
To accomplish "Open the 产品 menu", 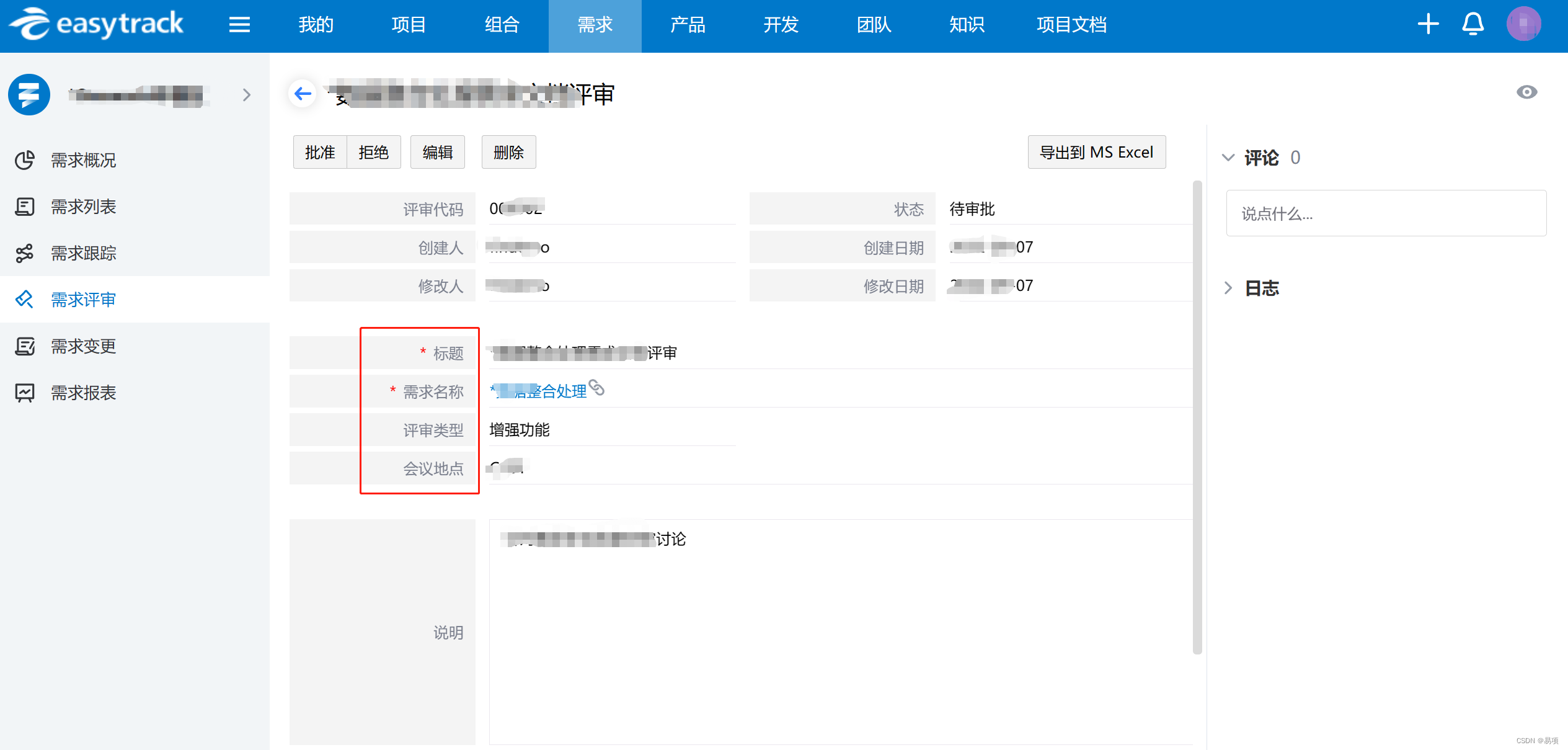I will click(x=688, y=25).
